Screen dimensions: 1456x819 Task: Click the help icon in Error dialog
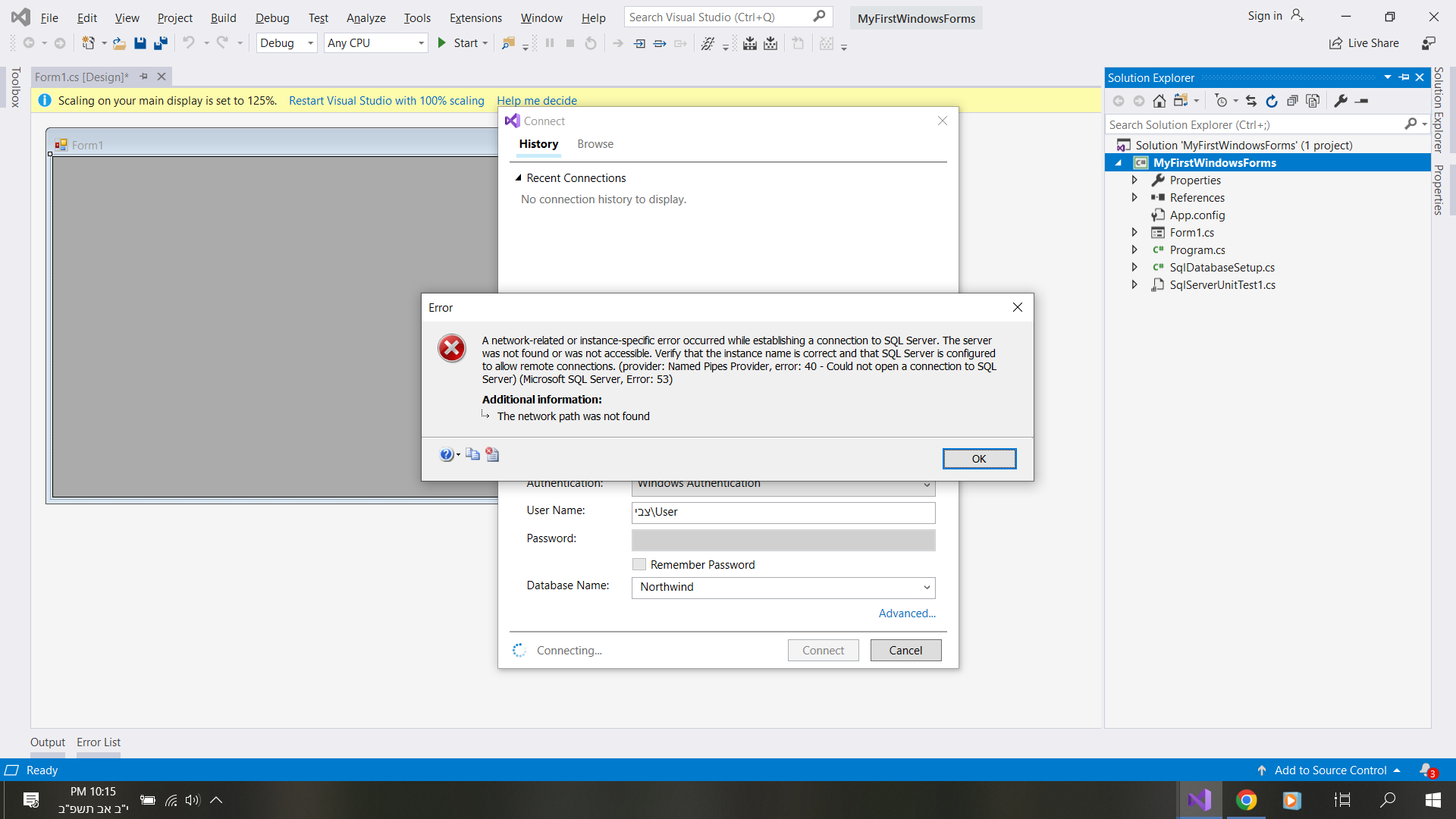coord(446,454)
